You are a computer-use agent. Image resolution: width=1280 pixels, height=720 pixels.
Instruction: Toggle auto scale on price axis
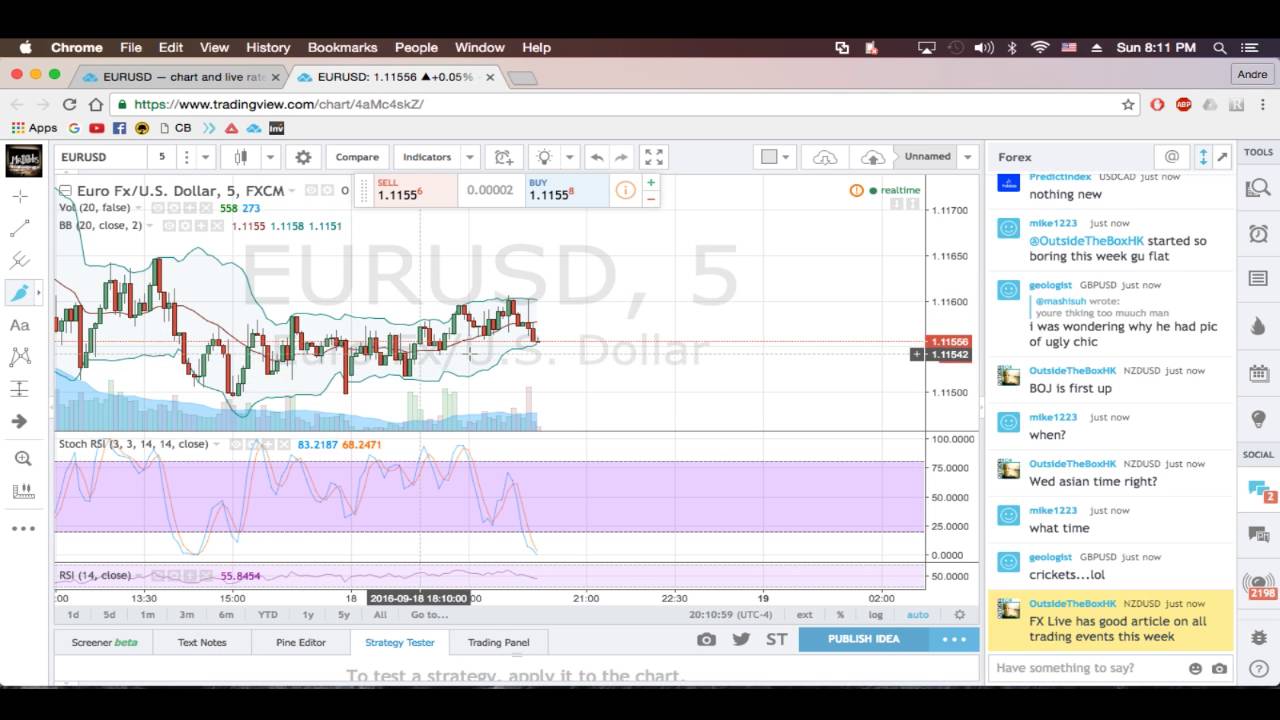917,615
